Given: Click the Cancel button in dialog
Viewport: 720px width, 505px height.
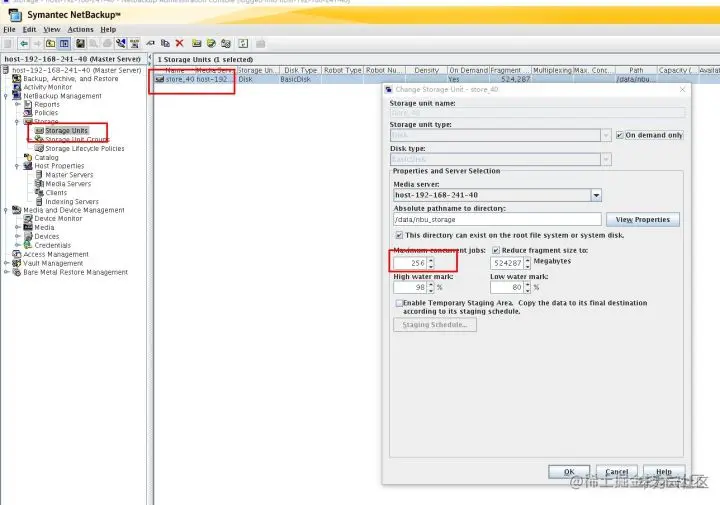Looking at the screenshot, I should click(x=616, y=471).
